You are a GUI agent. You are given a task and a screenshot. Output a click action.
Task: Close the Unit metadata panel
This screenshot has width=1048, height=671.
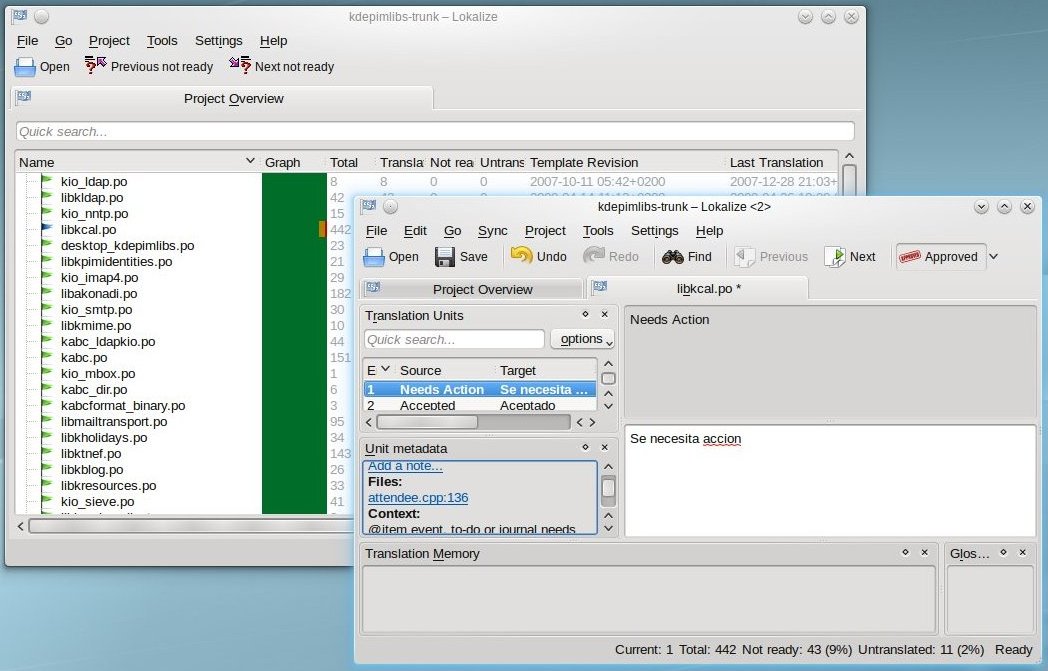coord(604,447)
